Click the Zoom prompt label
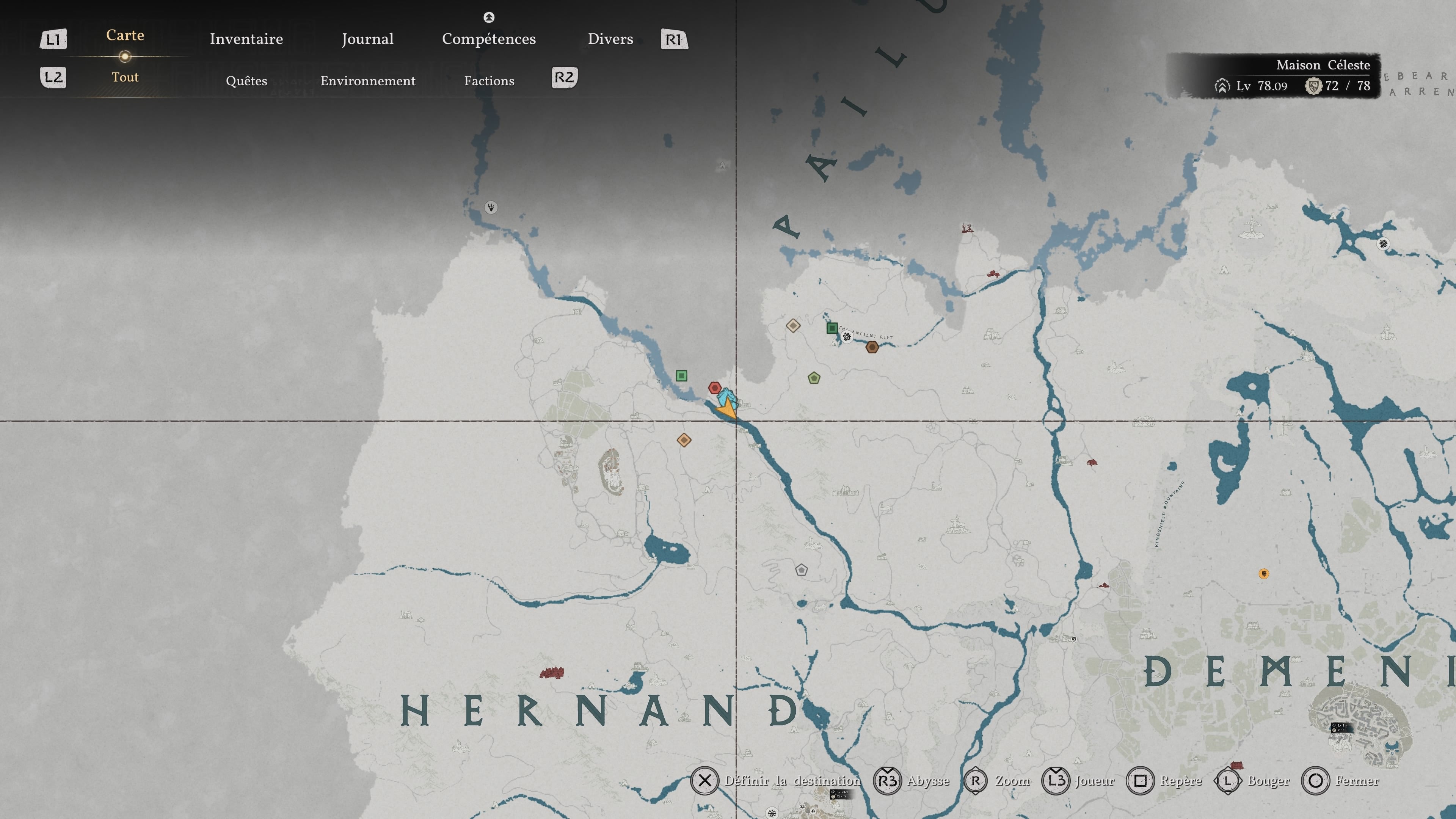This screenshot has width=1456, height=819. [1012, 781]
